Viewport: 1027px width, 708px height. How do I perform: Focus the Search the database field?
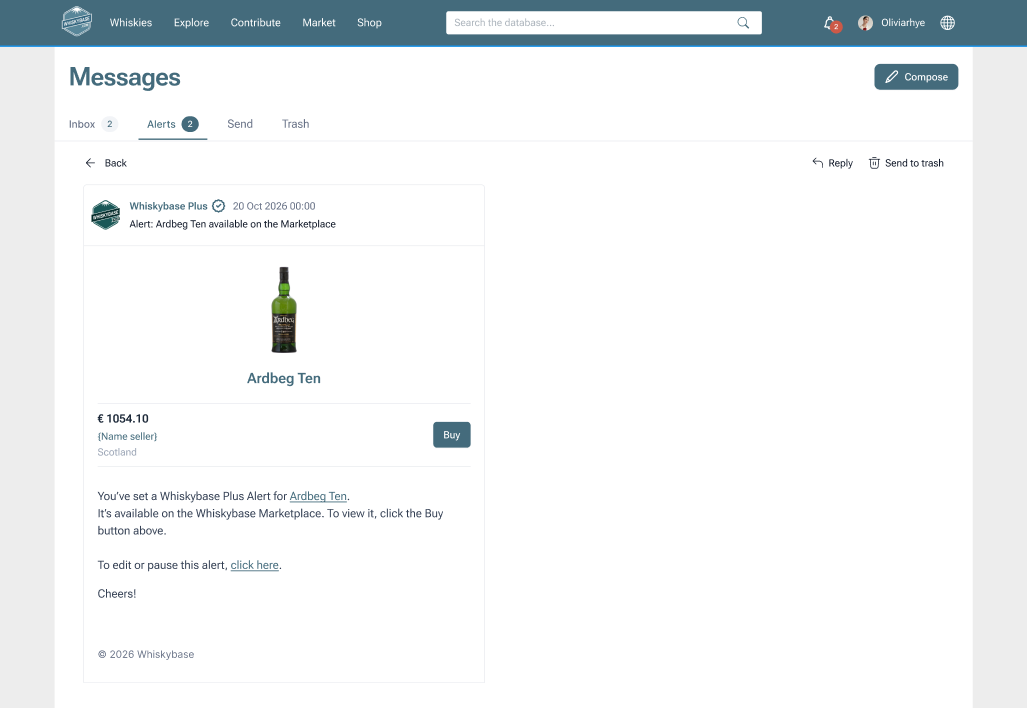click(603, 23)
